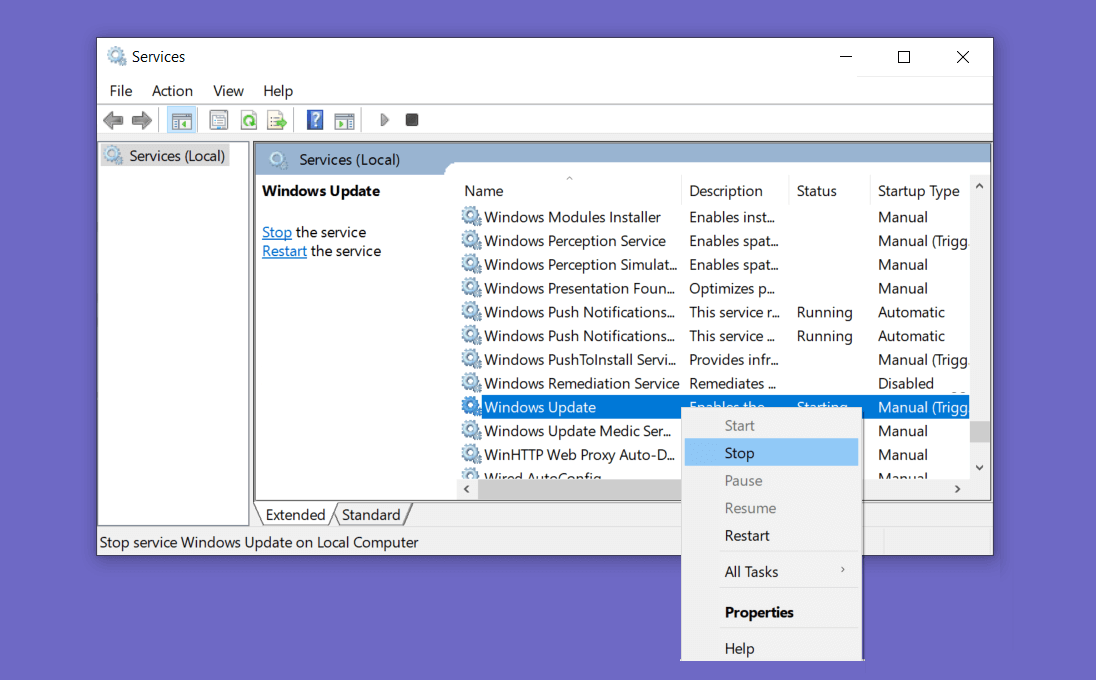Viewport: 1096px width, 680px height.
Task: Open Properties using the toolbar sheet icon
Action: pyautogui.click(x=219, y=120)
